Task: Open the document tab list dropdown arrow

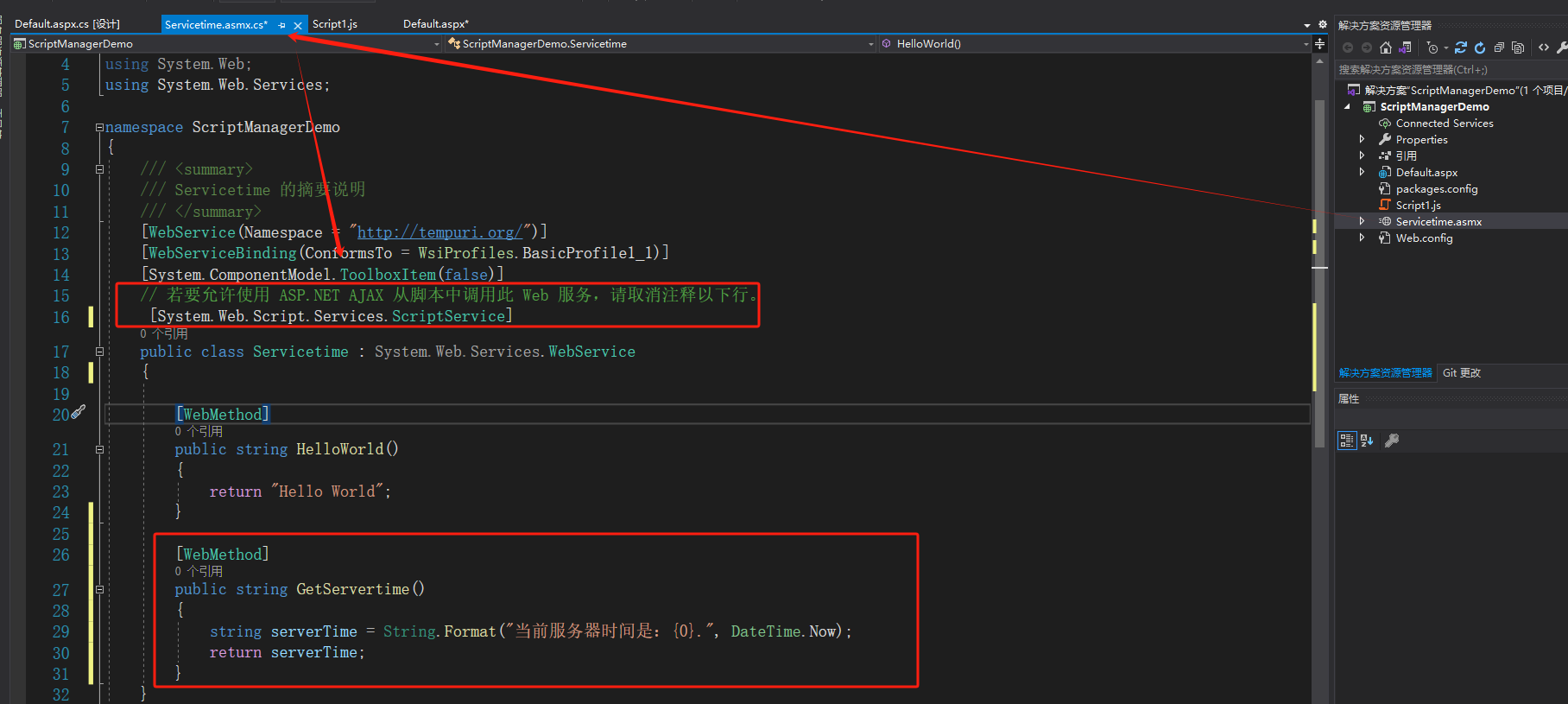Action: click(1307, 25)
